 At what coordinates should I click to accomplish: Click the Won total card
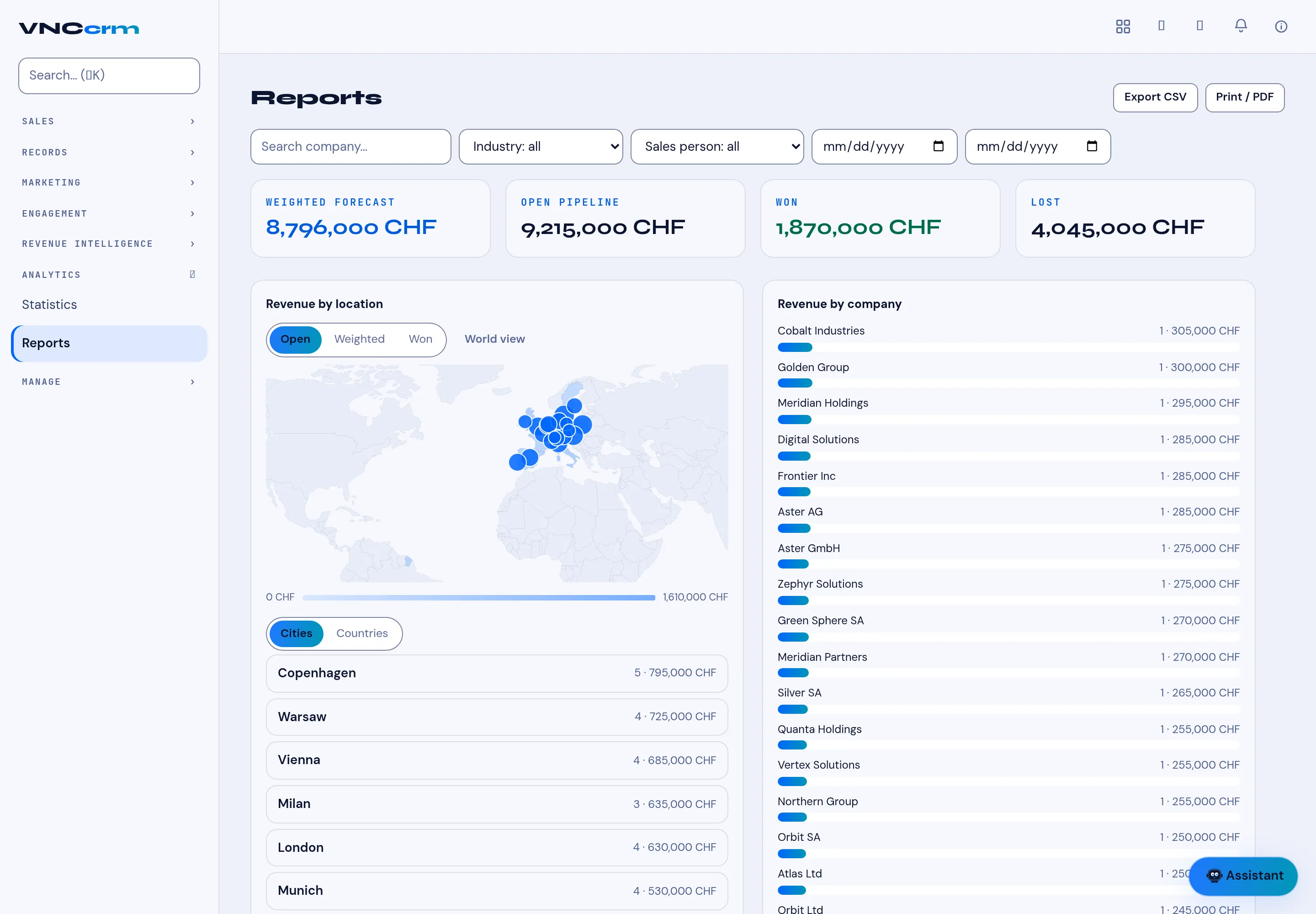click(x=880, y=218)
